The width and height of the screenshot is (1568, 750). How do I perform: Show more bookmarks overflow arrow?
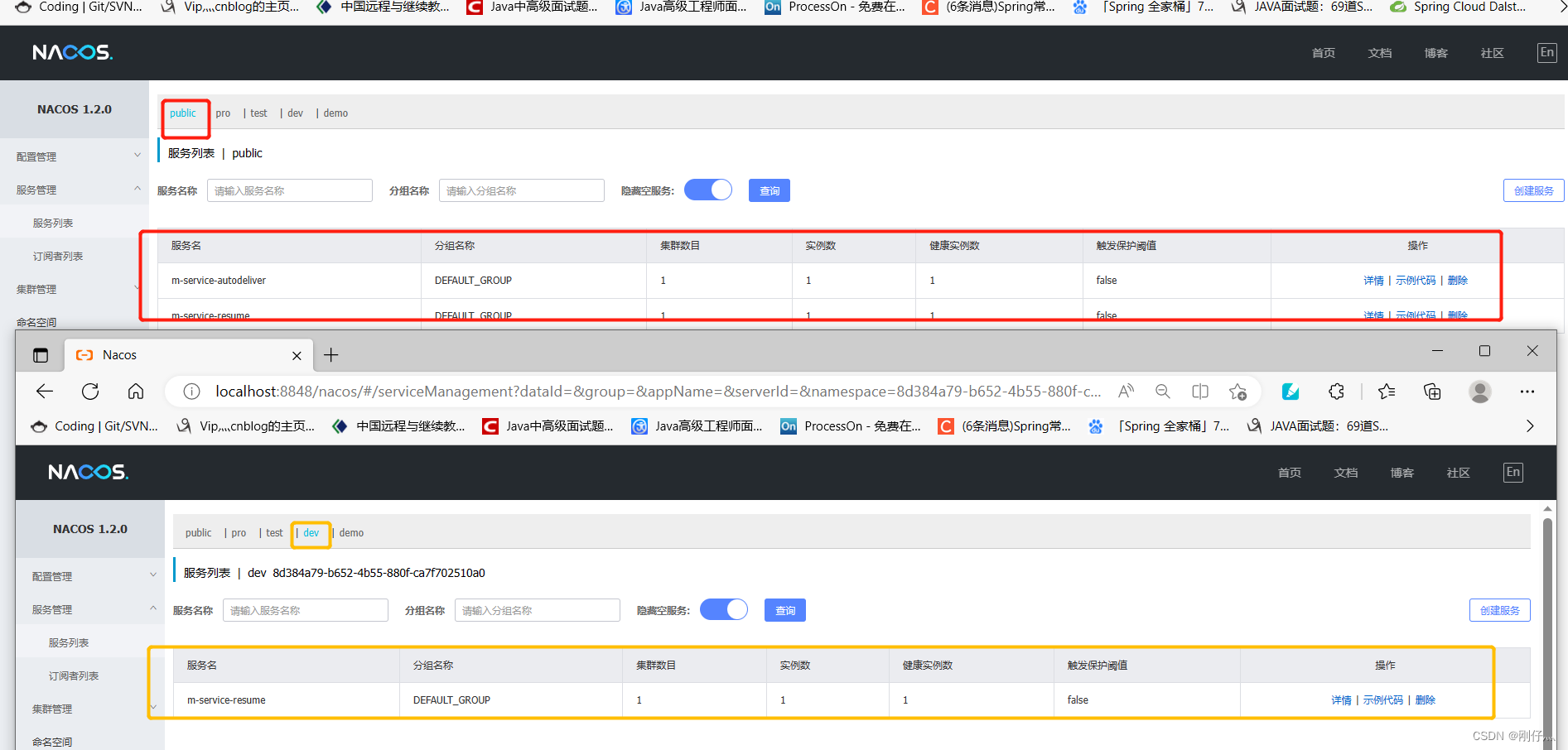[x=1530, y=425]
